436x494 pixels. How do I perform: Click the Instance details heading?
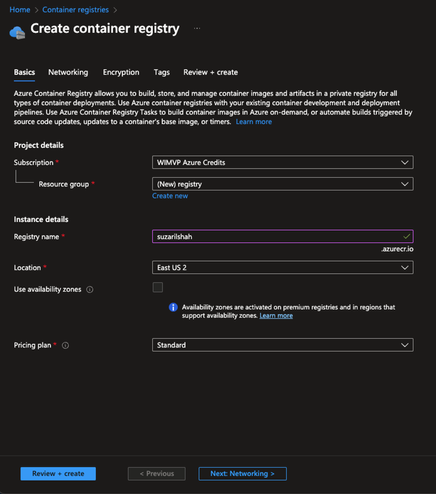click(x=41, y=219)
